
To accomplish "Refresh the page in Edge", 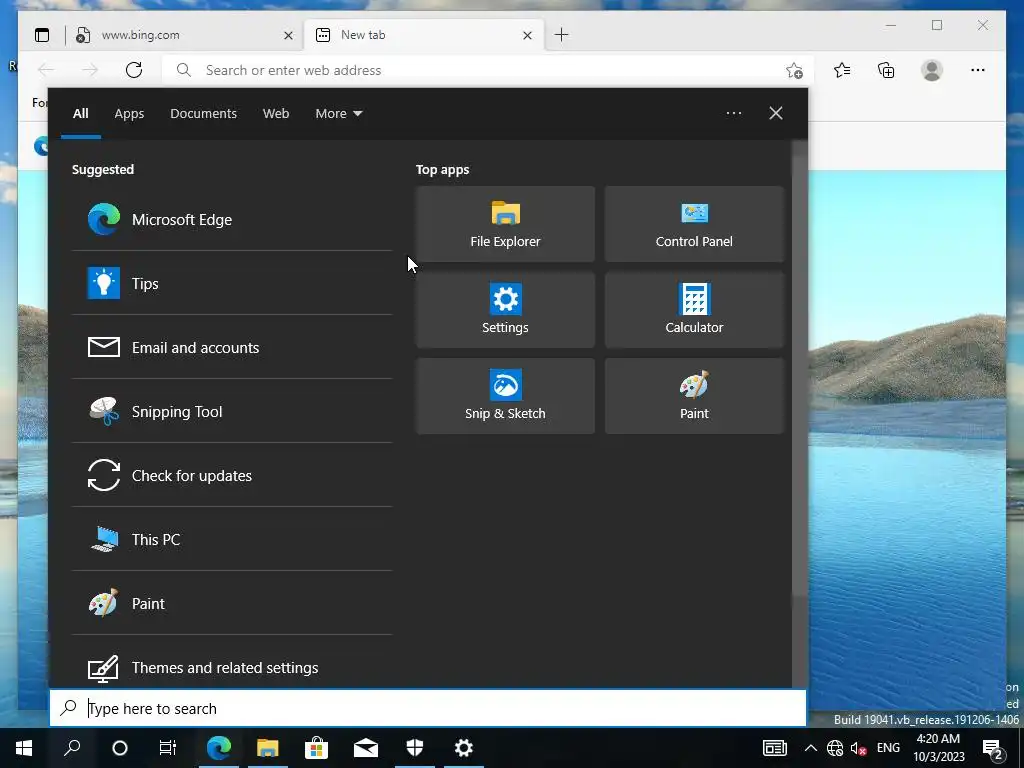I will point(134,70).
